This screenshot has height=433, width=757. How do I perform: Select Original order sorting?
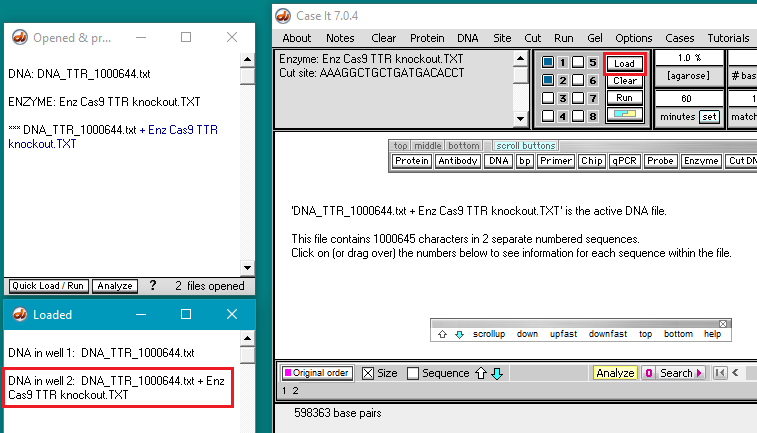click(x=318, y=373)
